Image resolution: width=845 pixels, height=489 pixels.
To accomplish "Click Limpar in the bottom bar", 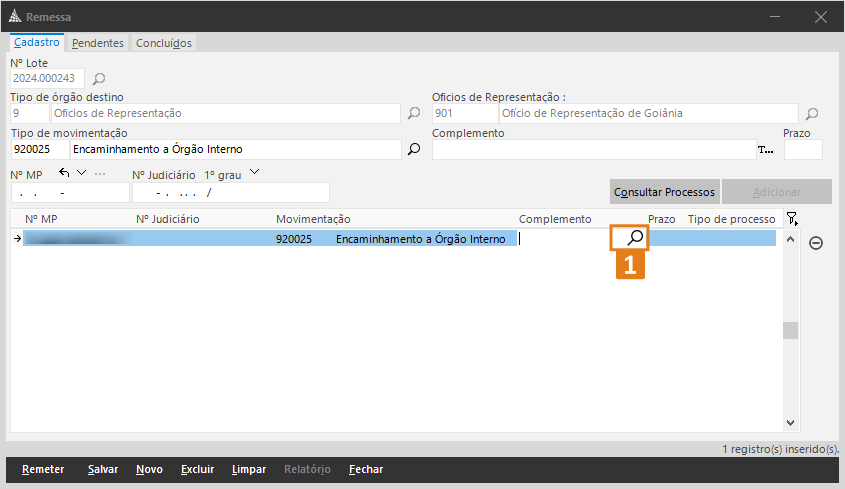I will coord(249,470).
